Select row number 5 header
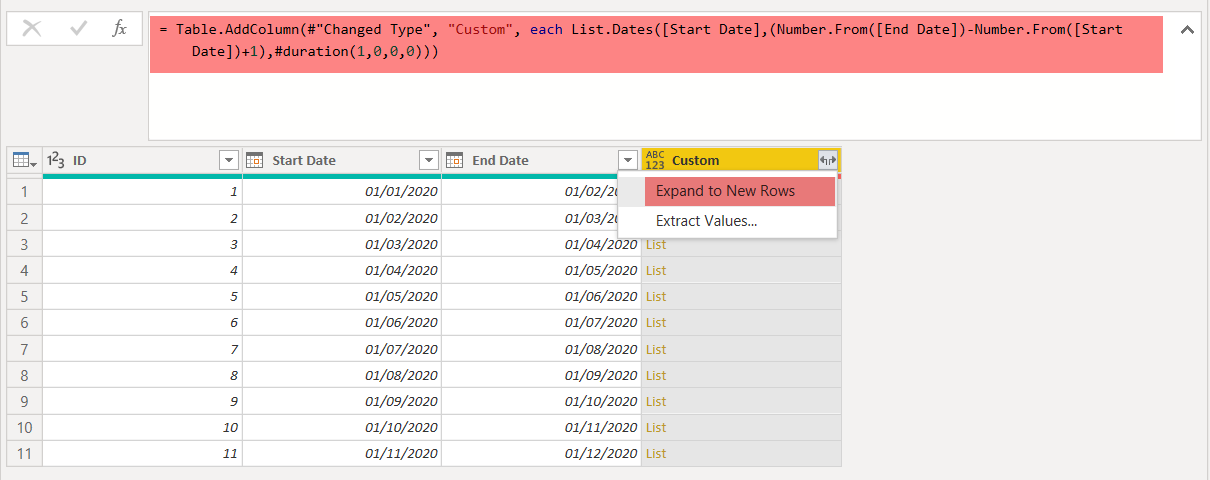Image resolution: width=1210 pixels, height=480 pixels. click(25, 296)
